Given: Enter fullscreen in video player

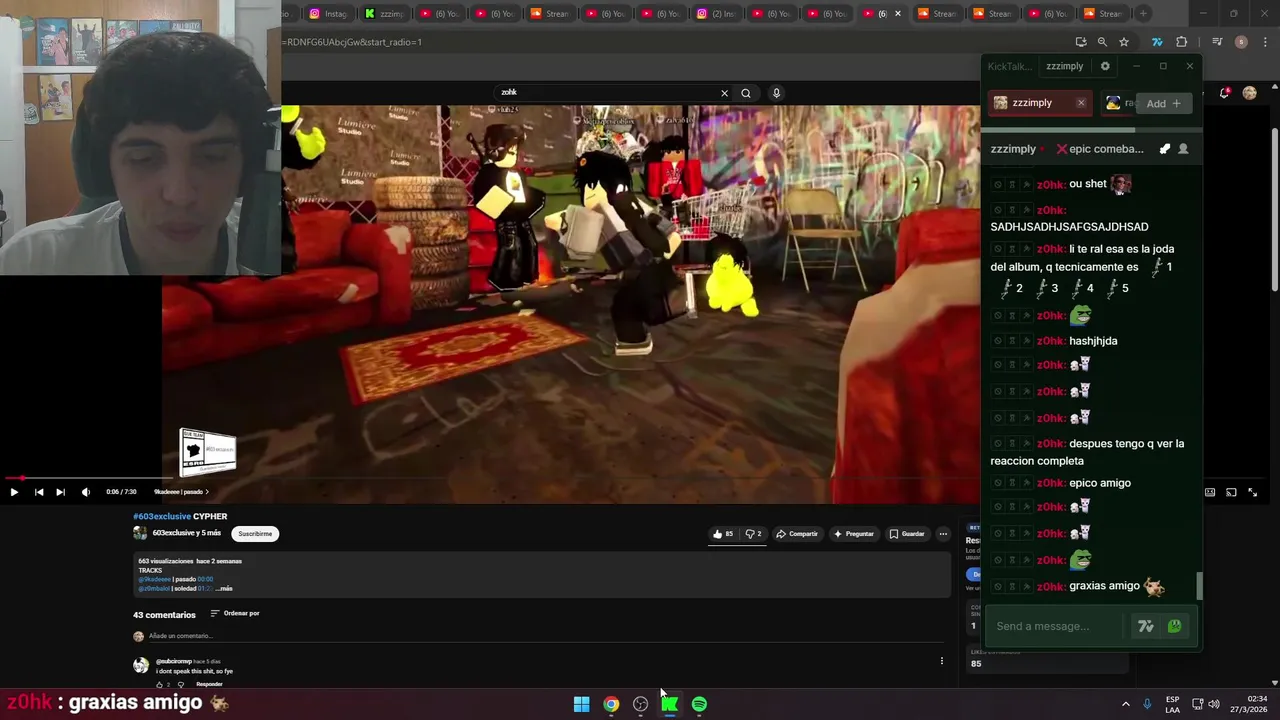Looking at the screenshot, I should pos(1252,492).
